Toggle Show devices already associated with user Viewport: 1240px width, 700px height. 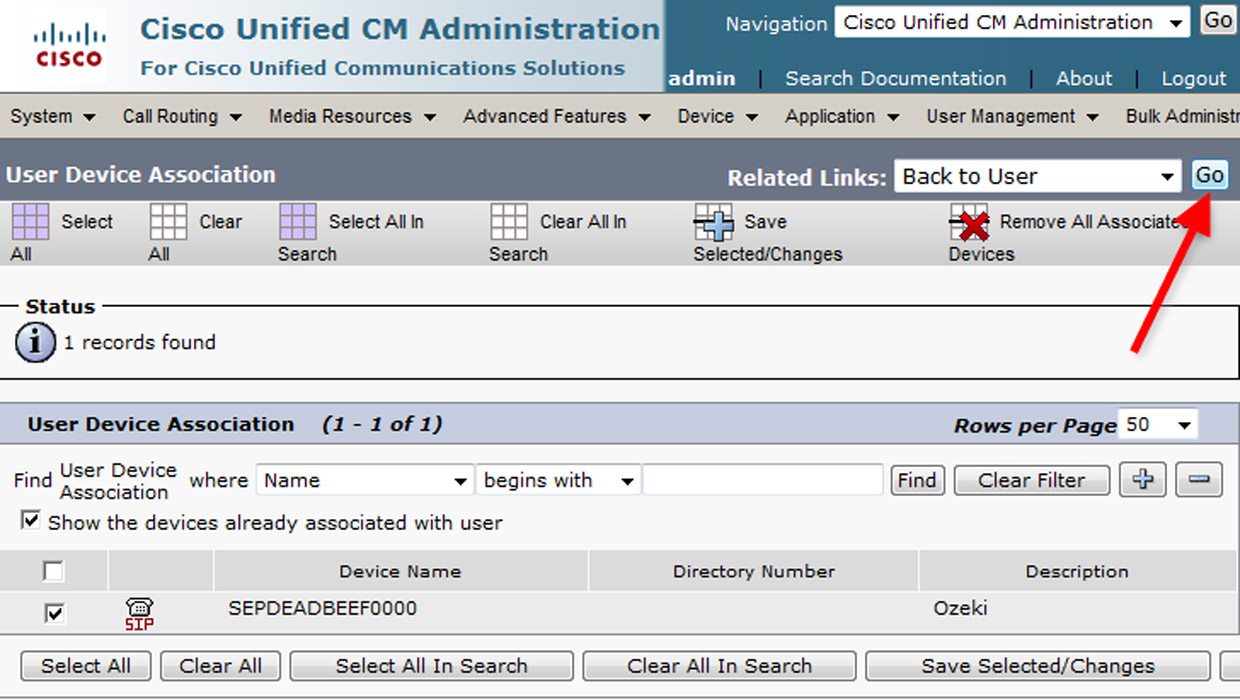(31, 521)
